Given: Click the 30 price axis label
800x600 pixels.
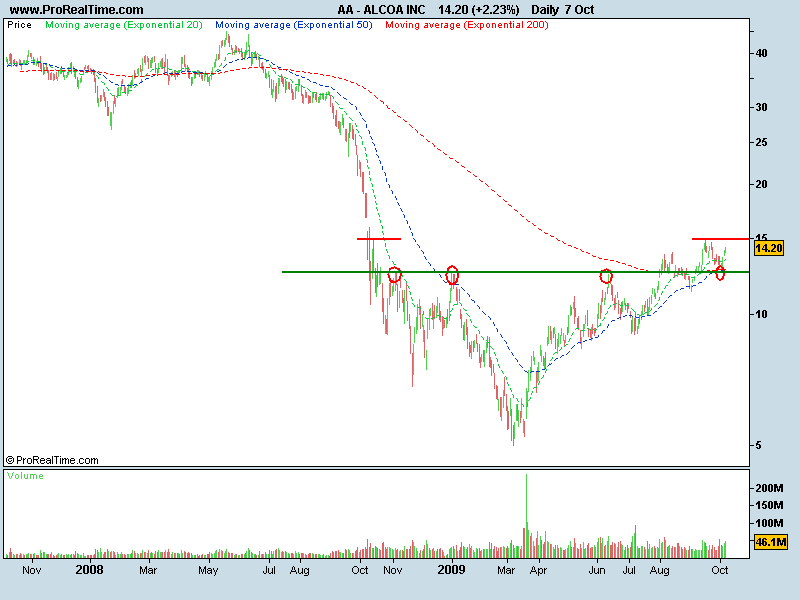Looking at the screenshot, I should tap(761, 107).
